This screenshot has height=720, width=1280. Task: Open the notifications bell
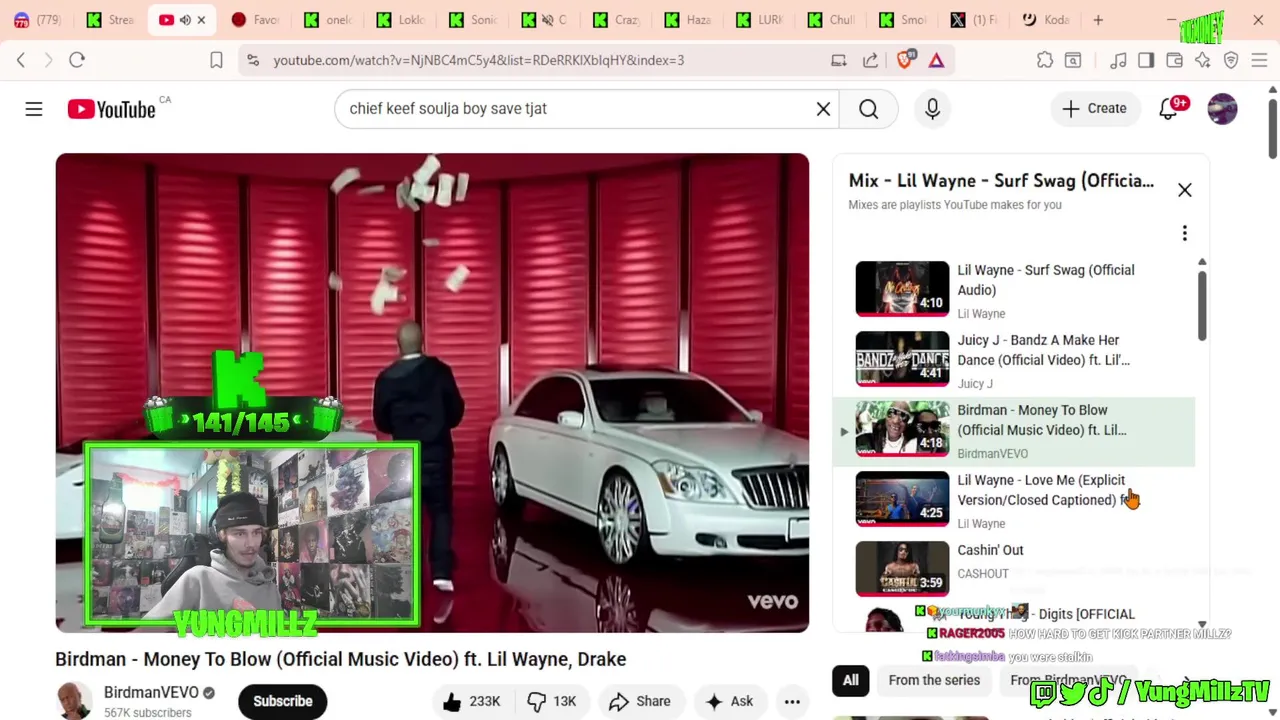[1168, 109]
